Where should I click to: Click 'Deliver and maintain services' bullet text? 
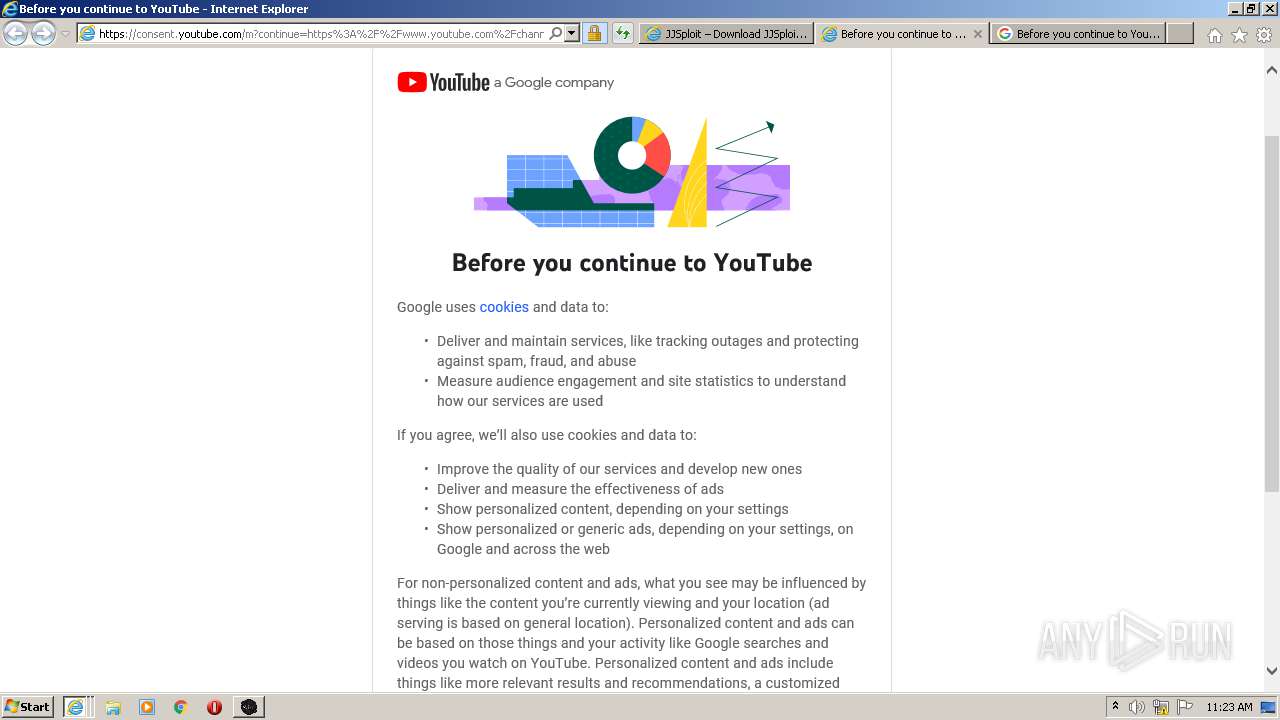coord(648,351)
